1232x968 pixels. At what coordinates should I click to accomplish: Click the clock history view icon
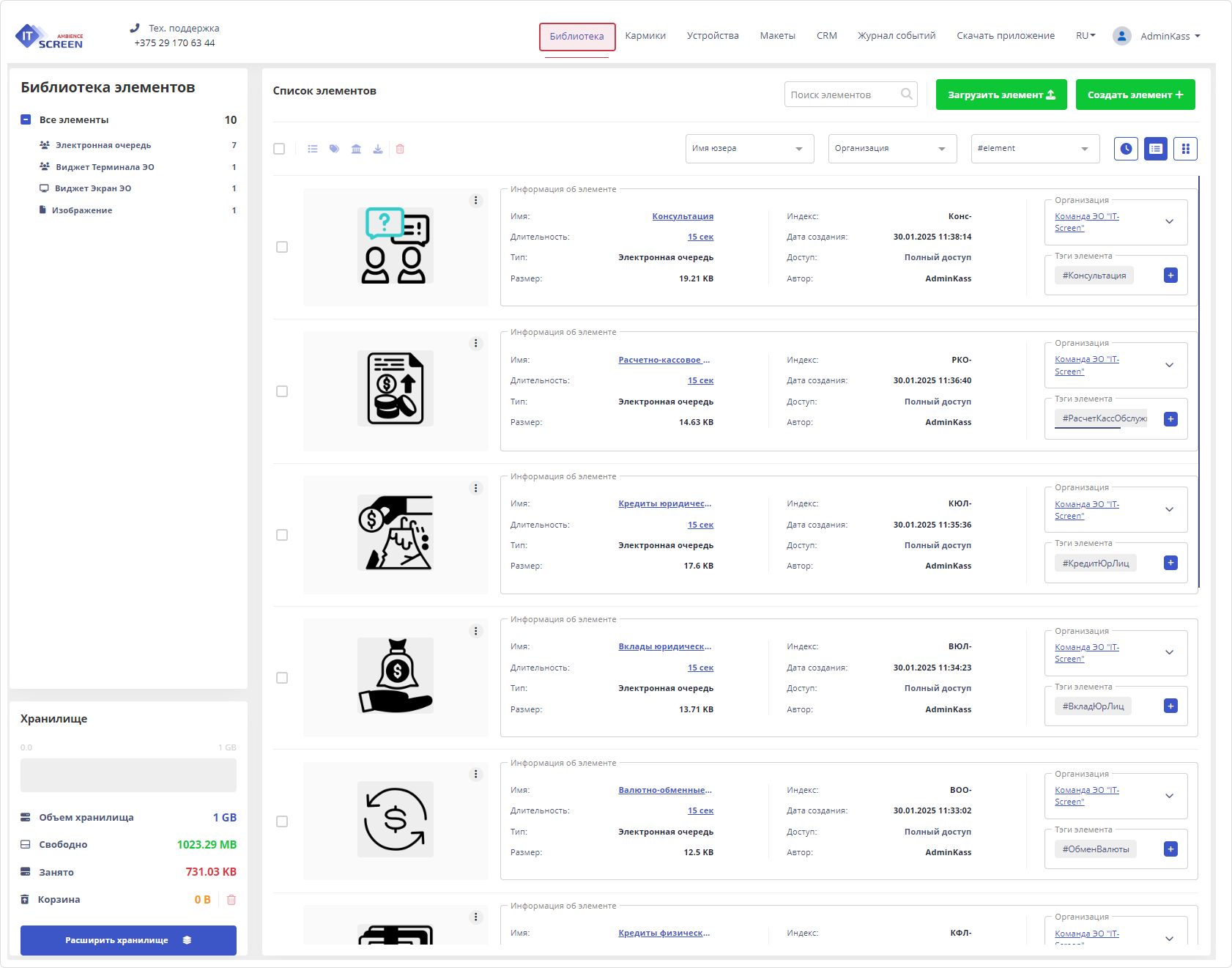(1126, 149)
